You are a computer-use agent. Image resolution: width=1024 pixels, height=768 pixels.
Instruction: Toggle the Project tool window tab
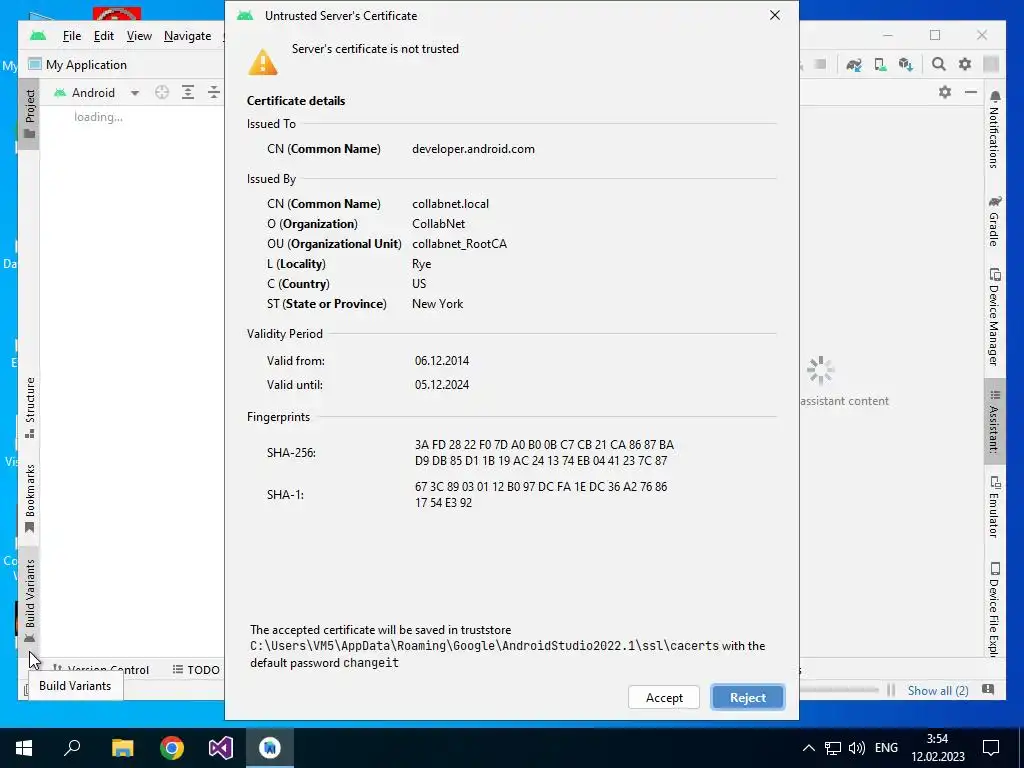(29, 114)
